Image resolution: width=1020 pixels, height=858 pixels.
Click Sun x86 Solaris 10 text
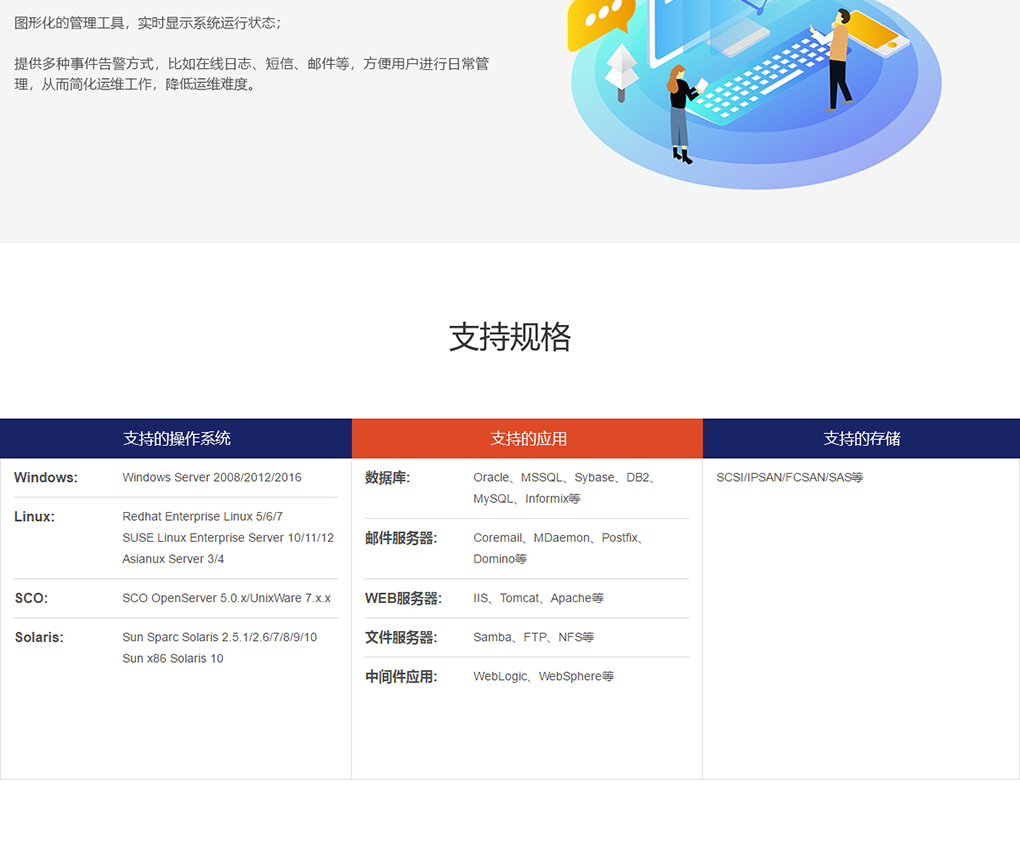(172, 658)
